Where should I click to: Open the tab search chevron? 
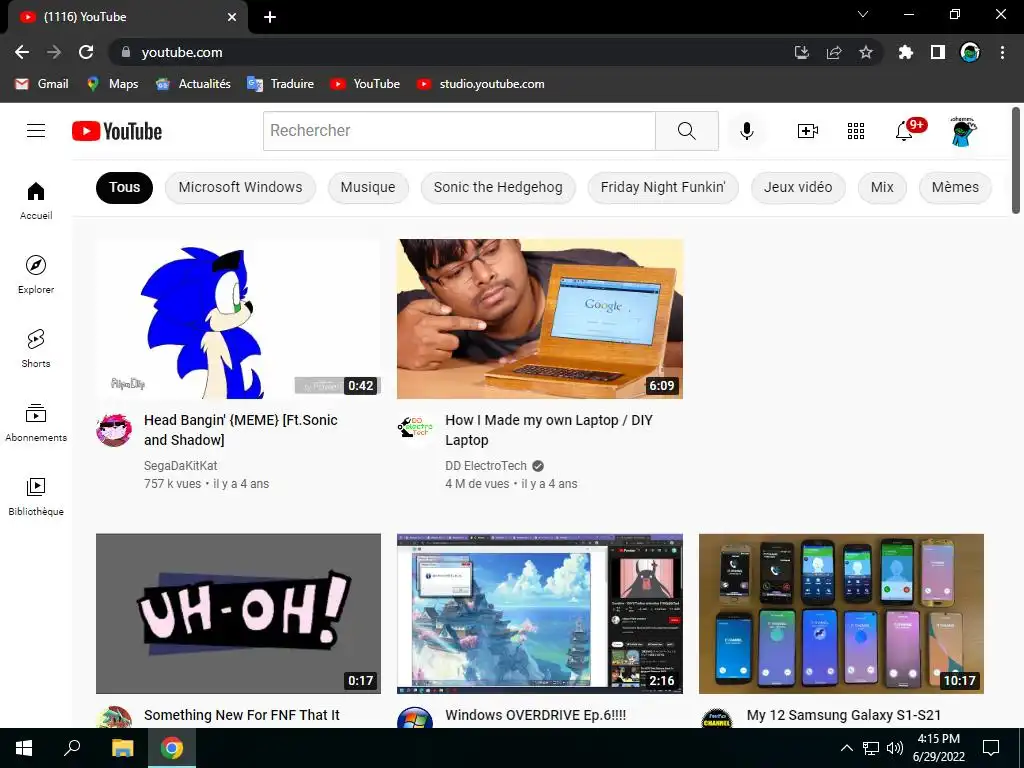[863, 14]
